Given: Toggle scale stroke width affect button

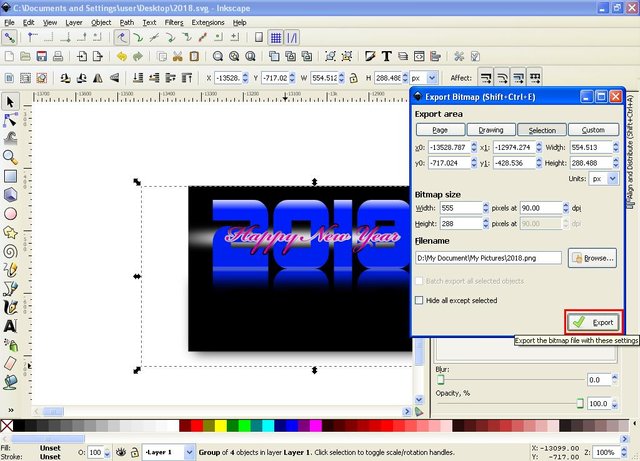Looking at the screenshot, I should click(486, 78).
